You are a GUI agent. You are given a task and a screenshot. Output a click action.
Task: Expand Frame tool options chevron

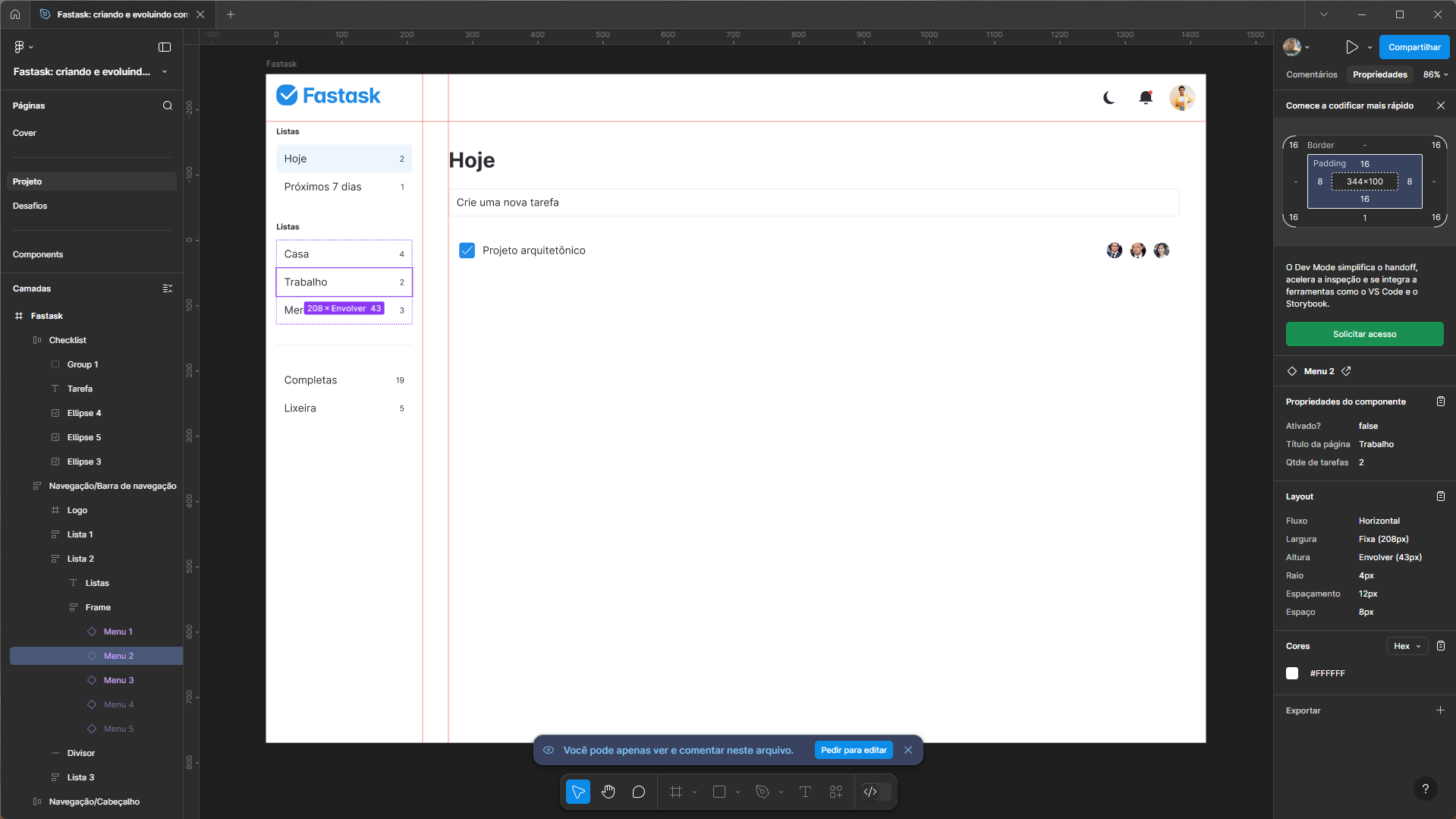(x=694, y=792)
